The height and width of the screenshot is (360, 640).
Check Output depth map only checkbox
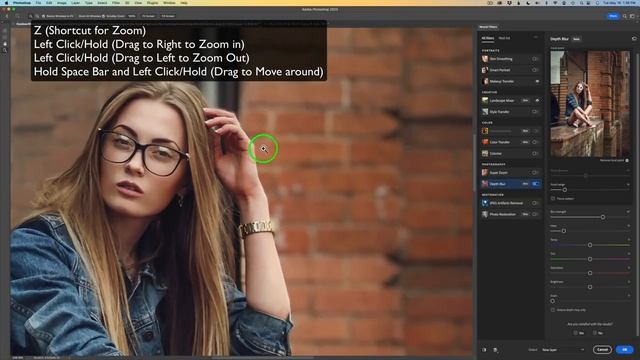(553, 310)
